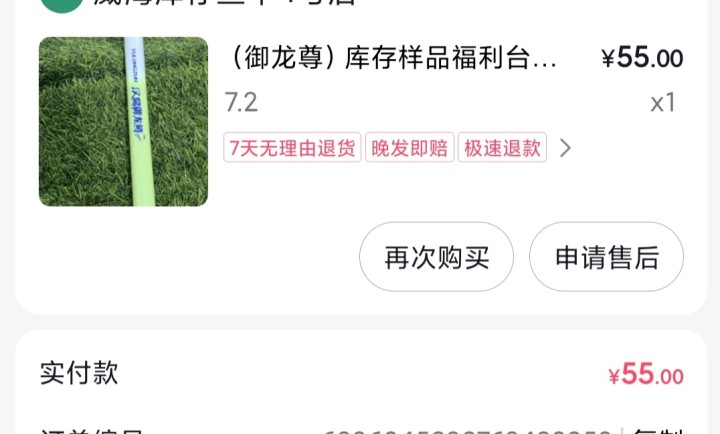Tap the red 实付款 amount ¥55.00
This screenshot has height=434, width=720.
(646, 374)
